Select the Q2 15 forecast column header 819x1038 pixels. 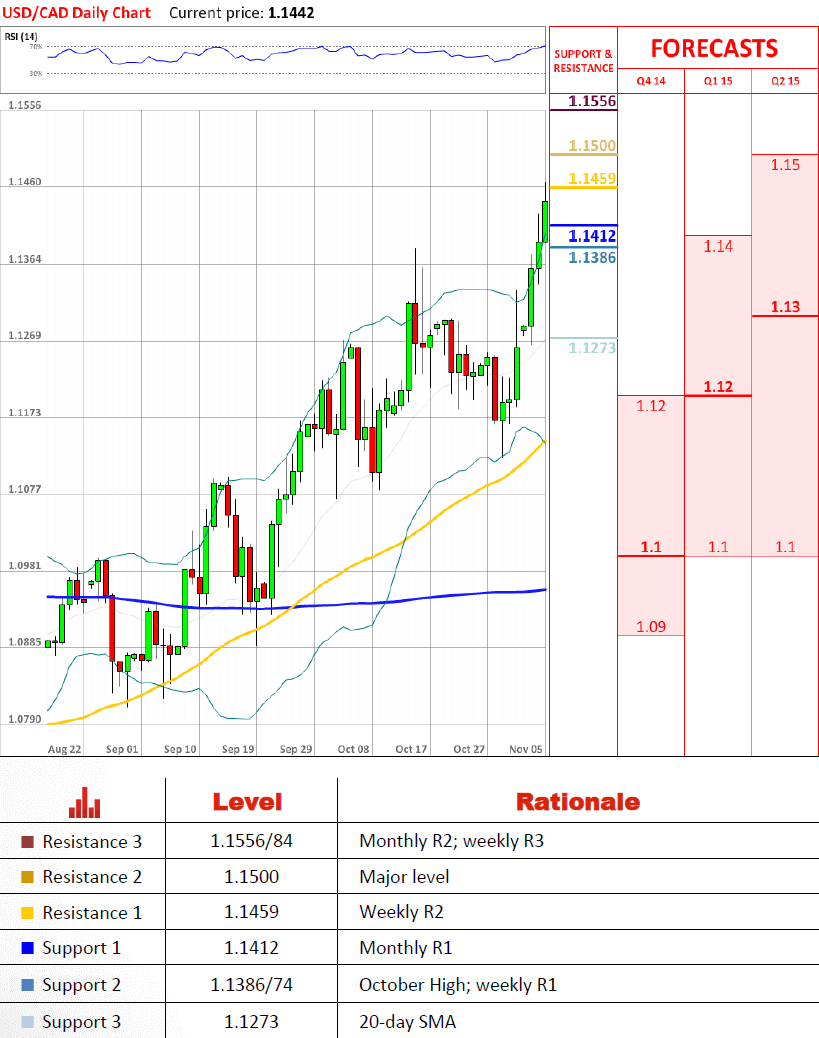785,81
